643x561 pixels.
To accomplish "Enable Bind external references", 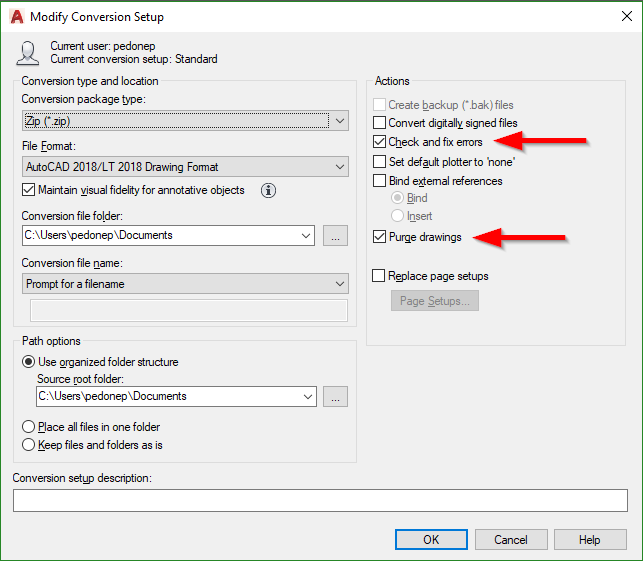I will pyautogui.click(x=380, y=180).
